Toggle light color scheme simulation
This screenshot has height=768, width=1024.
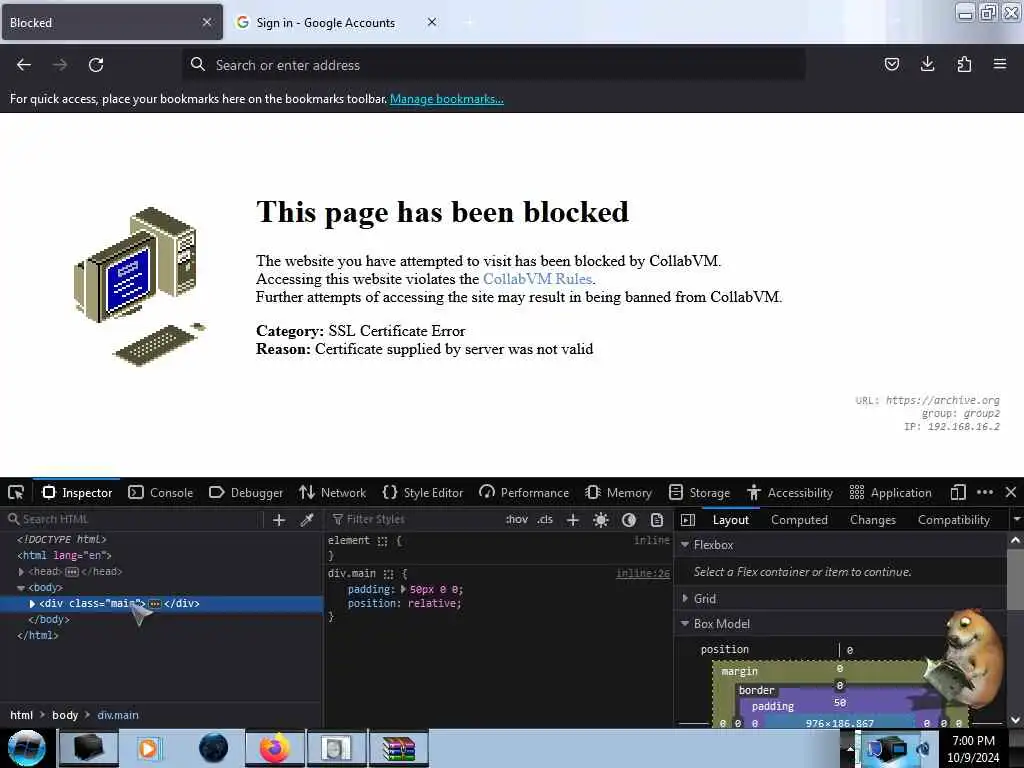(601, 520)
